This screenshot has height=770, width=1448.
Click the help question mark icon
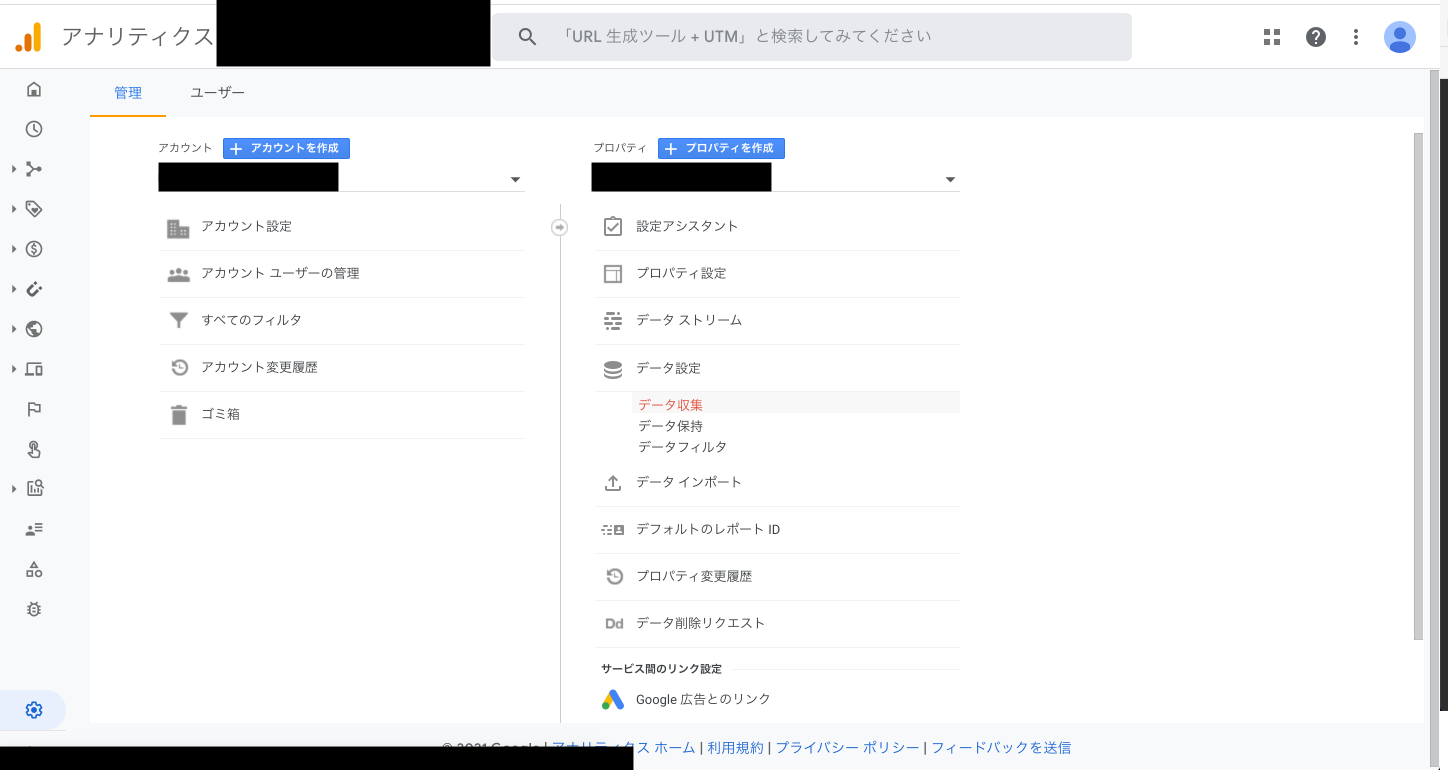(x=1316, y=37)
